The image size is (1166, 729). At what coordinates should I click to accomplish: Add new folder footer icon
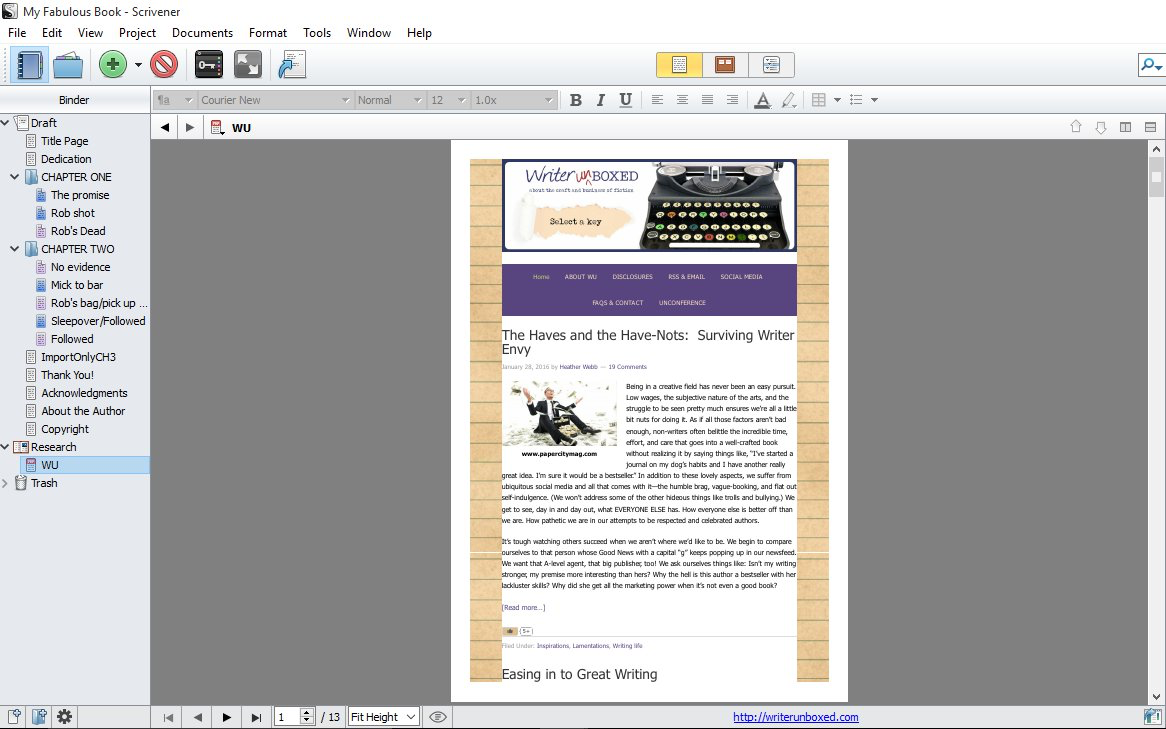coord(39,716)
